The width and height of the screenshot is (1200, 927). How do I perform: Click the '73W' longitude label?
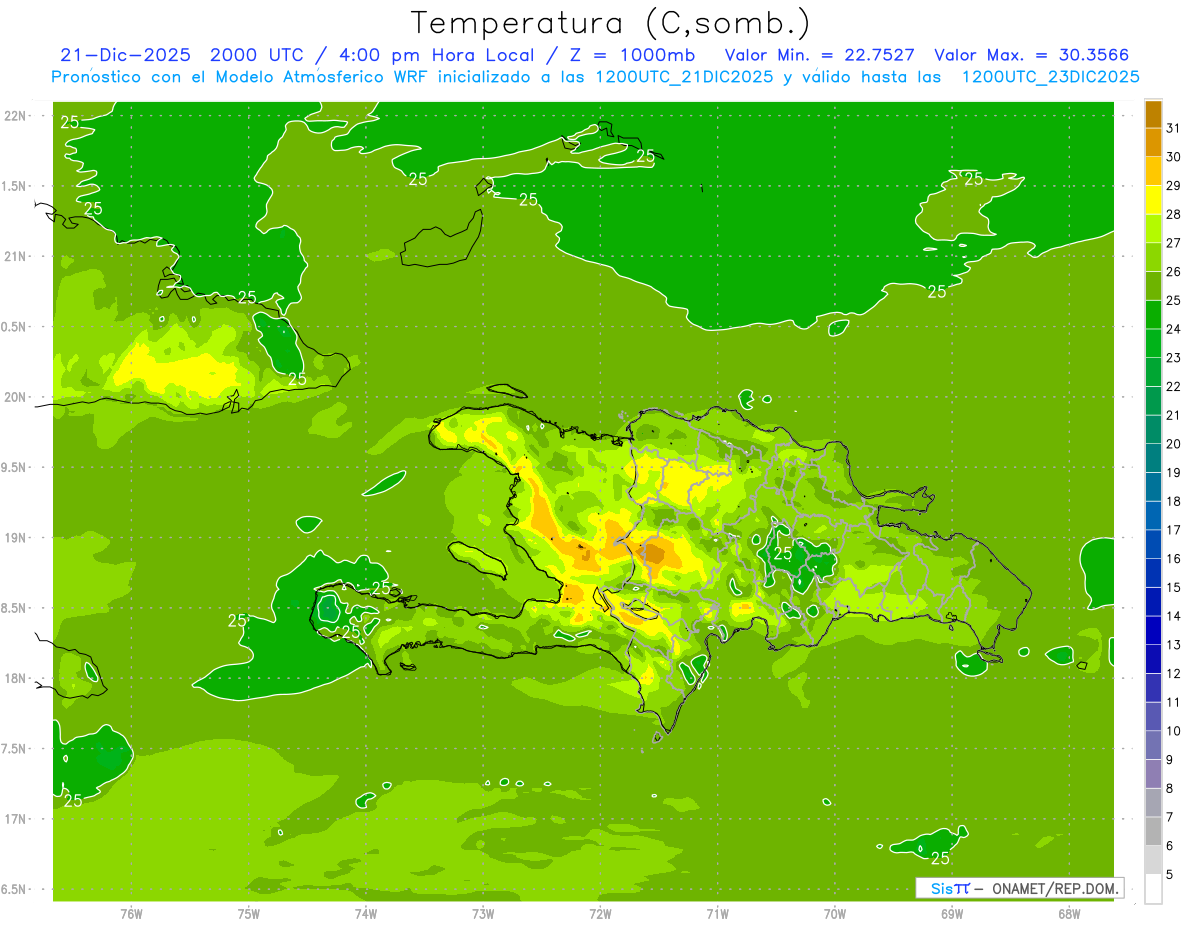click(483, 913)
